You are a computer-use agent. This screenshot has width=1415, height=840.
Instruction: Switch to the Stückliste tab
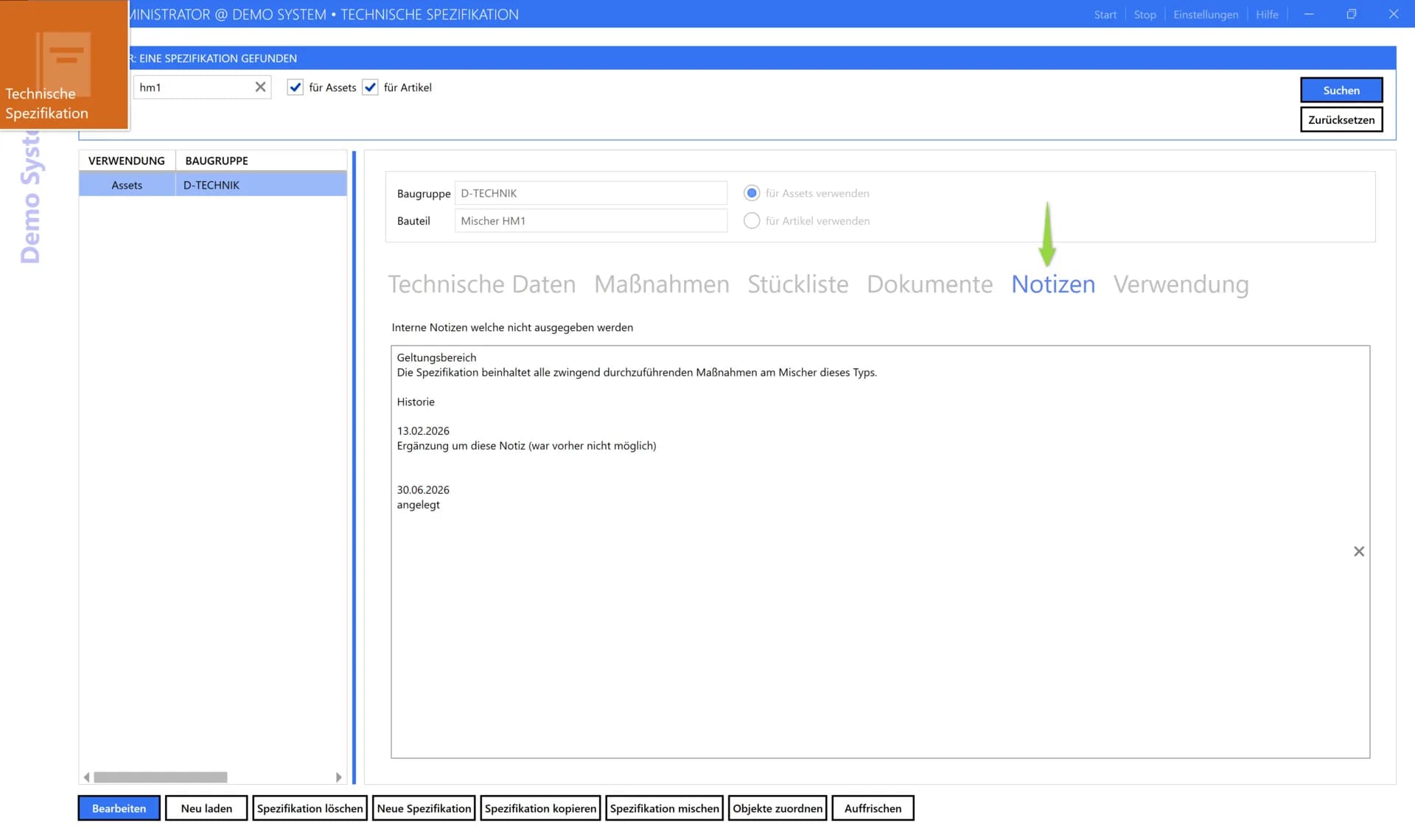point(797,284)
